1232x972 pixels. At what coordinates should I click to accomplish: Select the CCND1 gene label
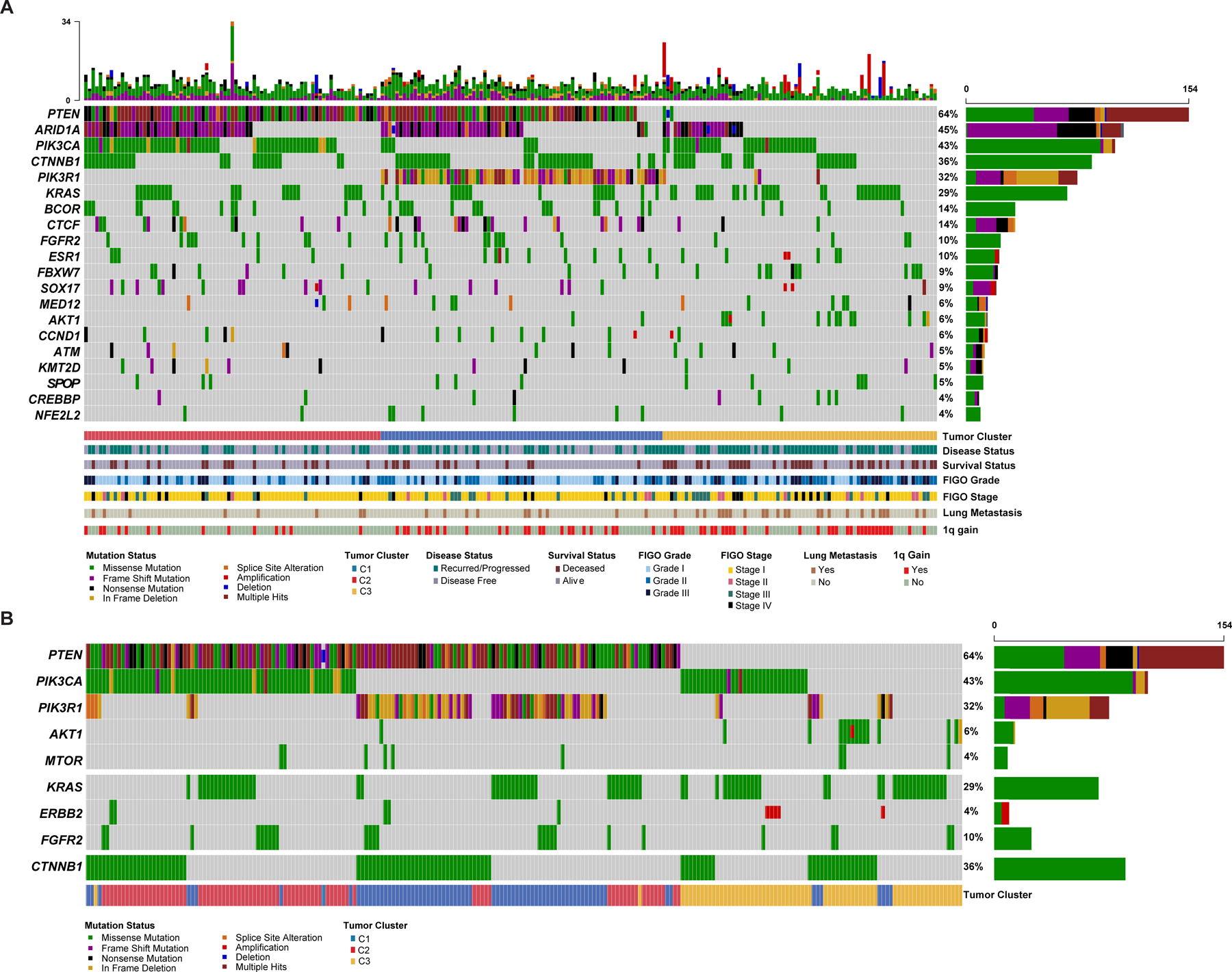pos(60,336)
